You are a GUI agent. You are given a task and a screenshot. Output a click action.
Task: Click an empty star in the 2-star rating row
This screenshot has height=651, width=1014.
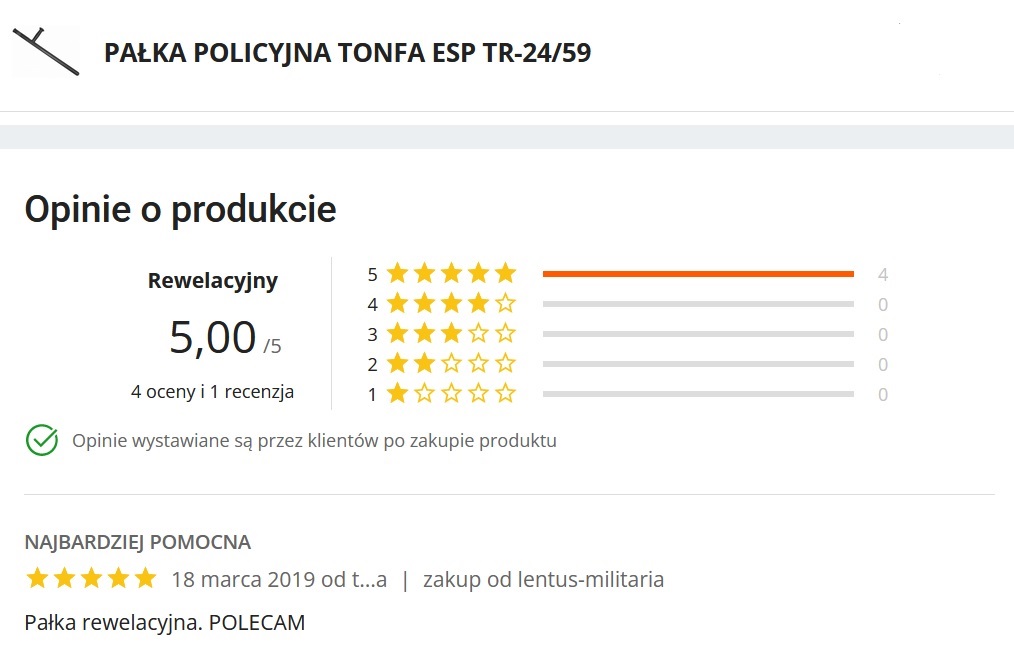click(478, 364)
